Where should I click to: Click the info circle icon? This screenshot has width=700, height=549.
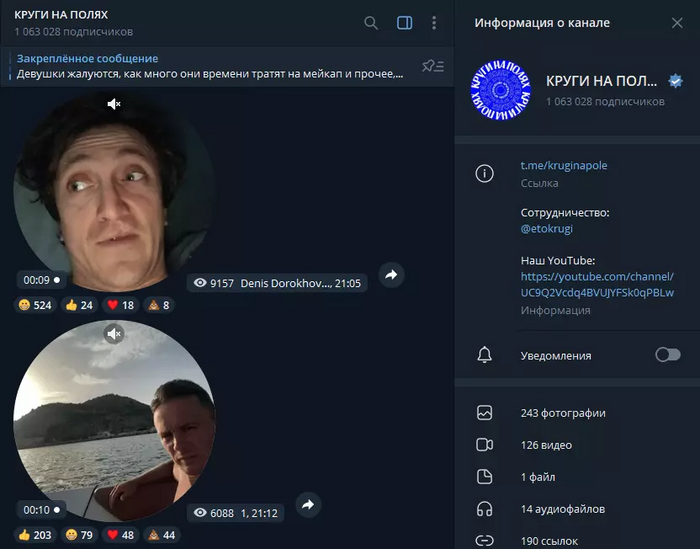tap(484, 173)
